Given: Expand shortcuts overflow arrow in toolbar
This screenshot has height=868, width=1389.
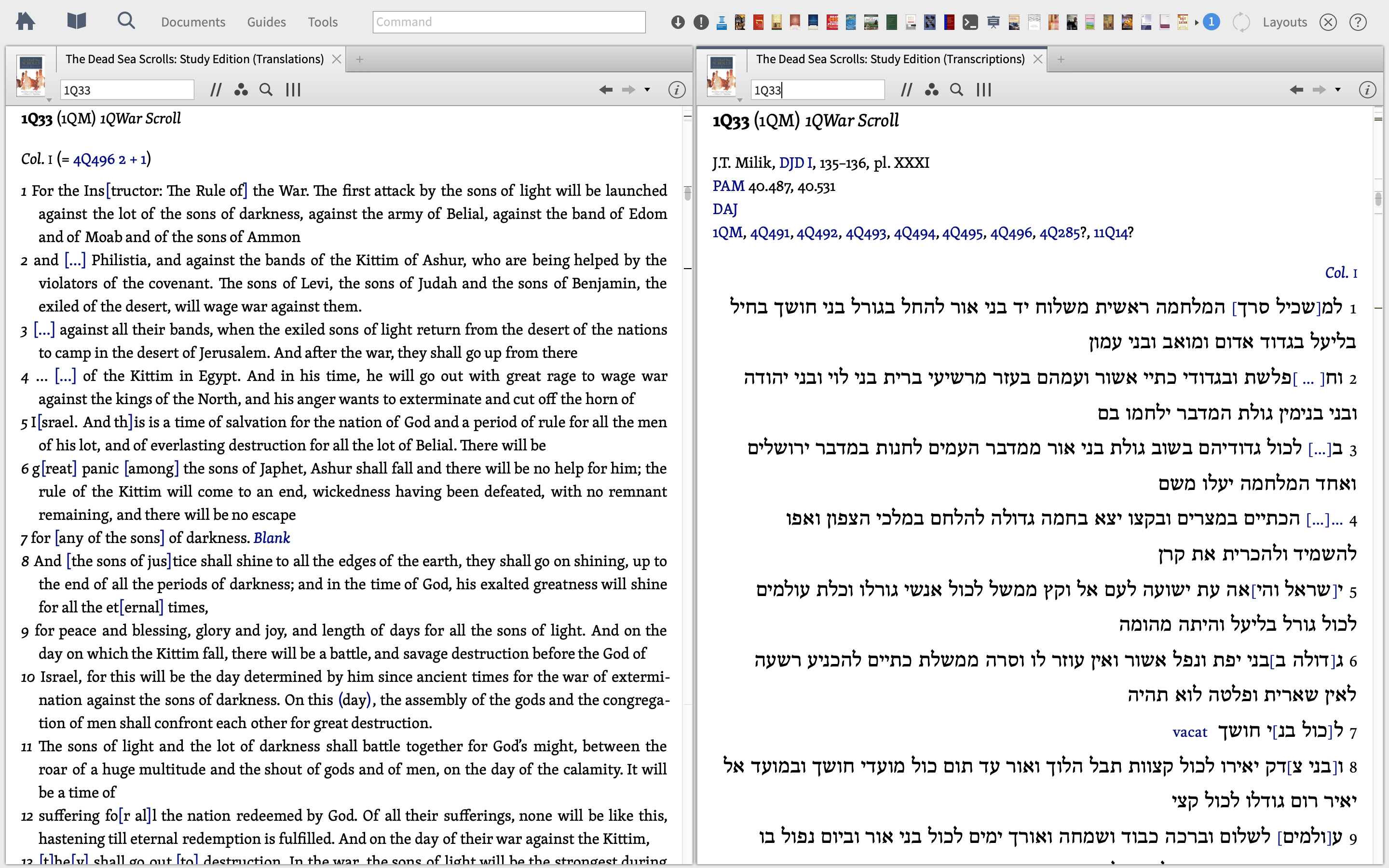Looking at the screenshot, I should coord(1197,22).
